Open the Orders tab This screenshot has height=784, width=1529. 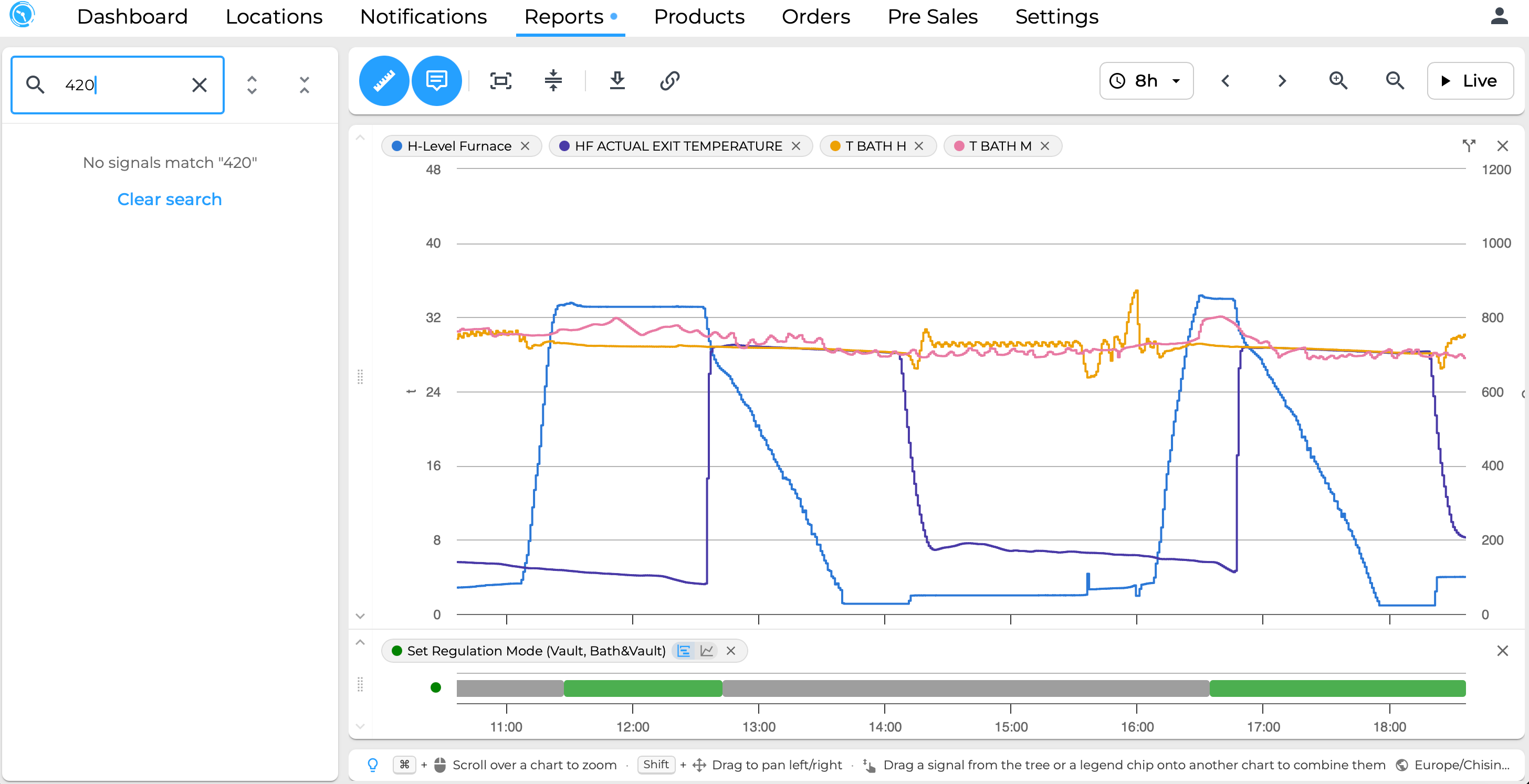click(815, 17)
